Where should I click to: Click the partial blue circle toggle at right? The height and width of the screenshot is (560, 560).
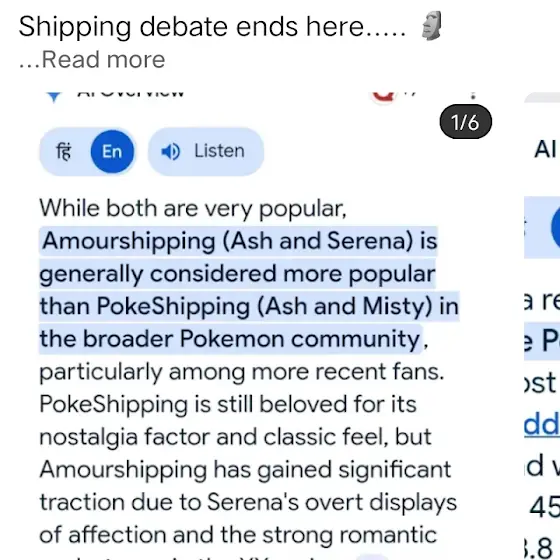[x=555, y=227]
